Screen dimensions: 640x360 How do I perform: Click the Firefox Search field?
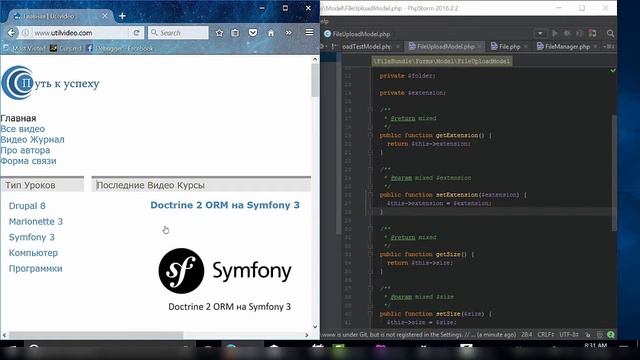coord(178,33)
